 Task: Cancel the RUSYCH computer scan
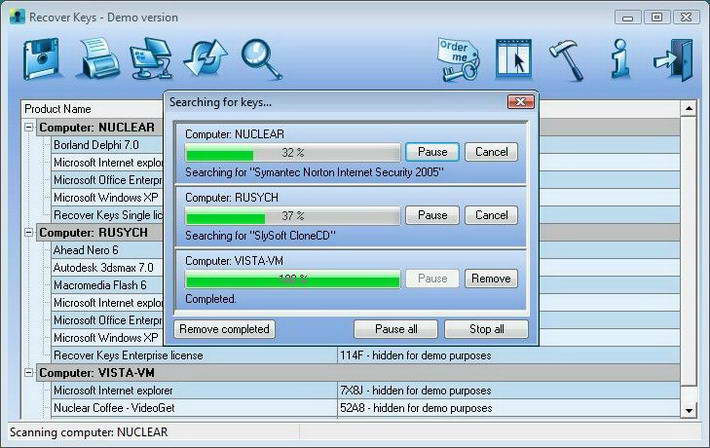(491, 215)
